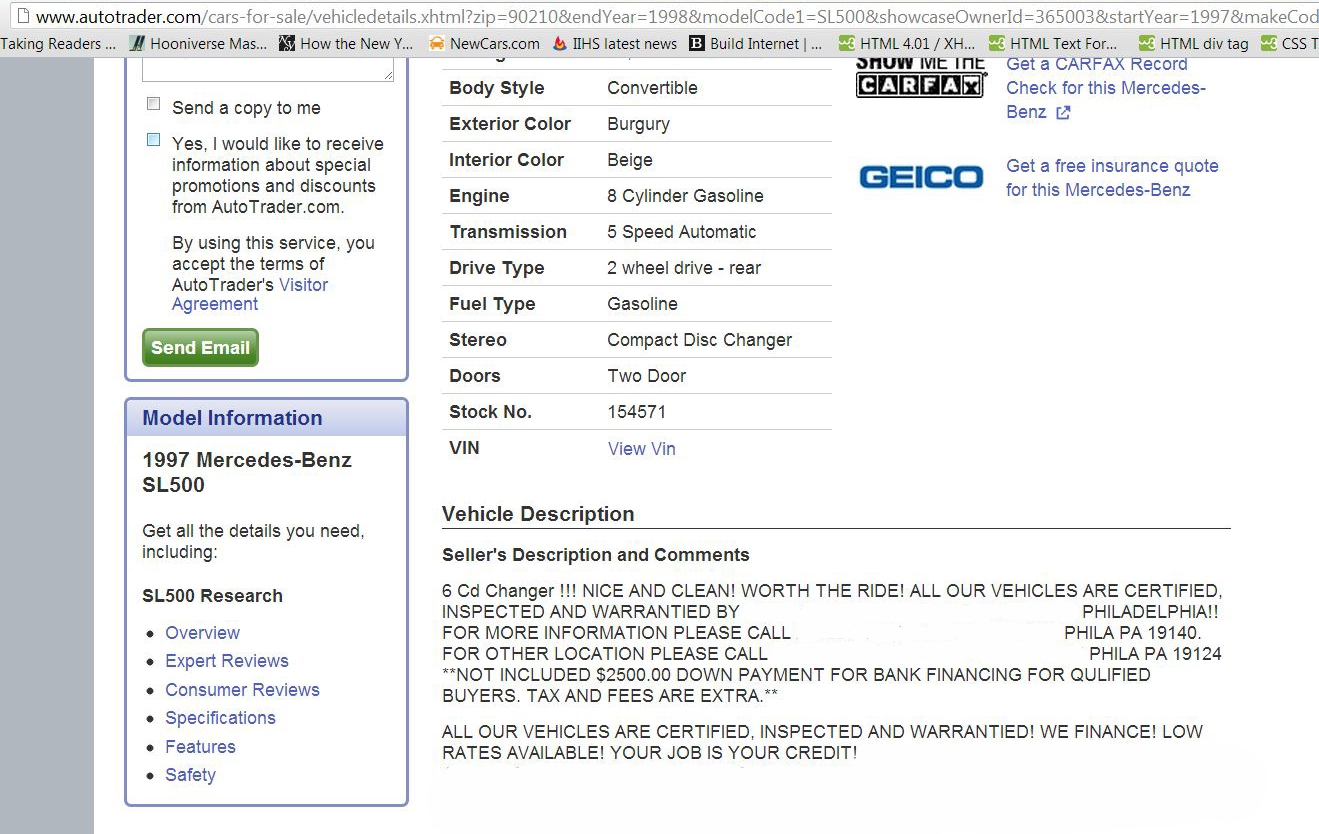
Task: Click the IIHS bookmark favicon
Action: [560, 44]
